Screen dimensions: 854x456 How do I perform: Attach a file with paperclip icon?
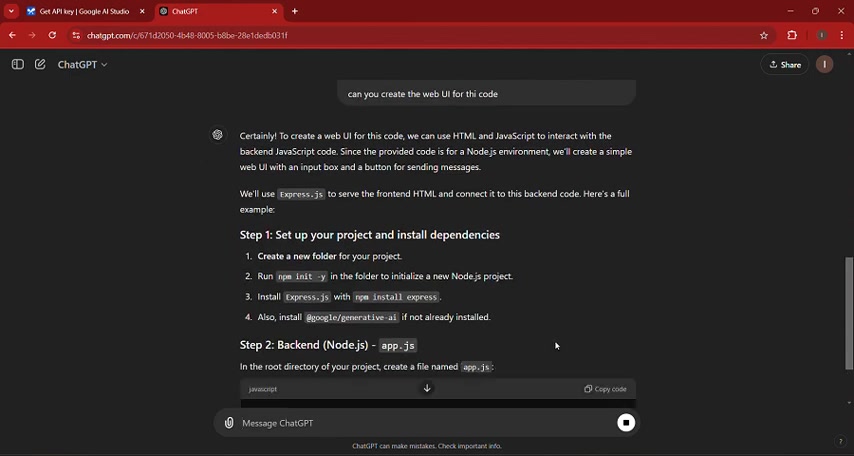click(229, 423)
